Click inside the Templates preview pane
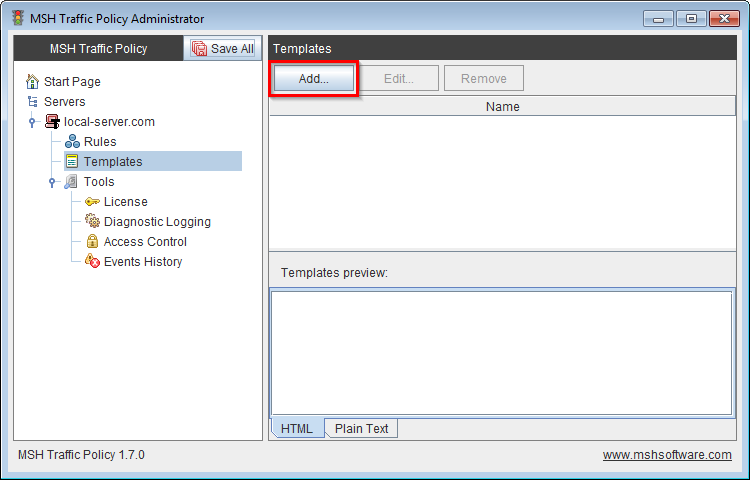The image size is (750, 480). click(502, 353)
